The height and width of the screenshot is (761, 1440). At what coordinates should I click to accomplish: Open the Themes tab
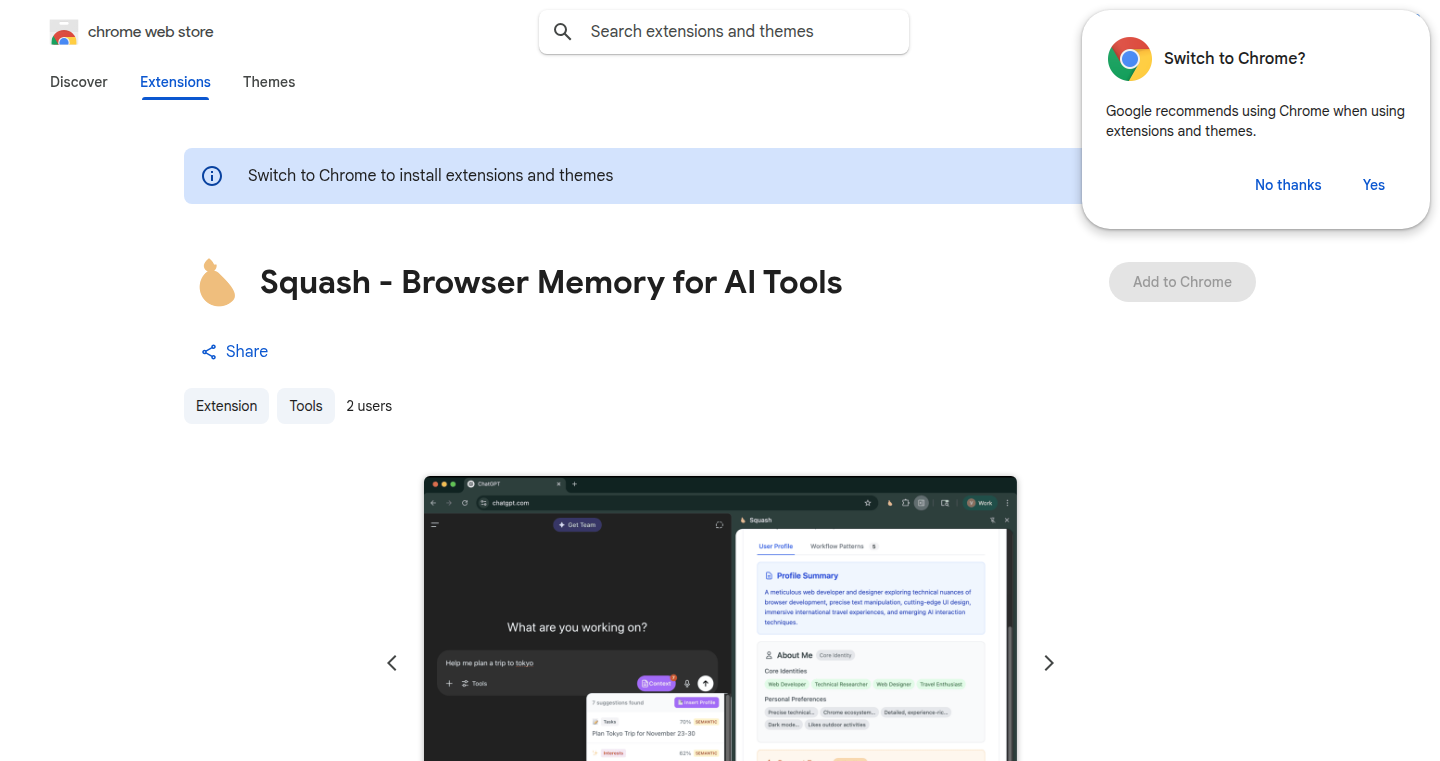(269, 82)
